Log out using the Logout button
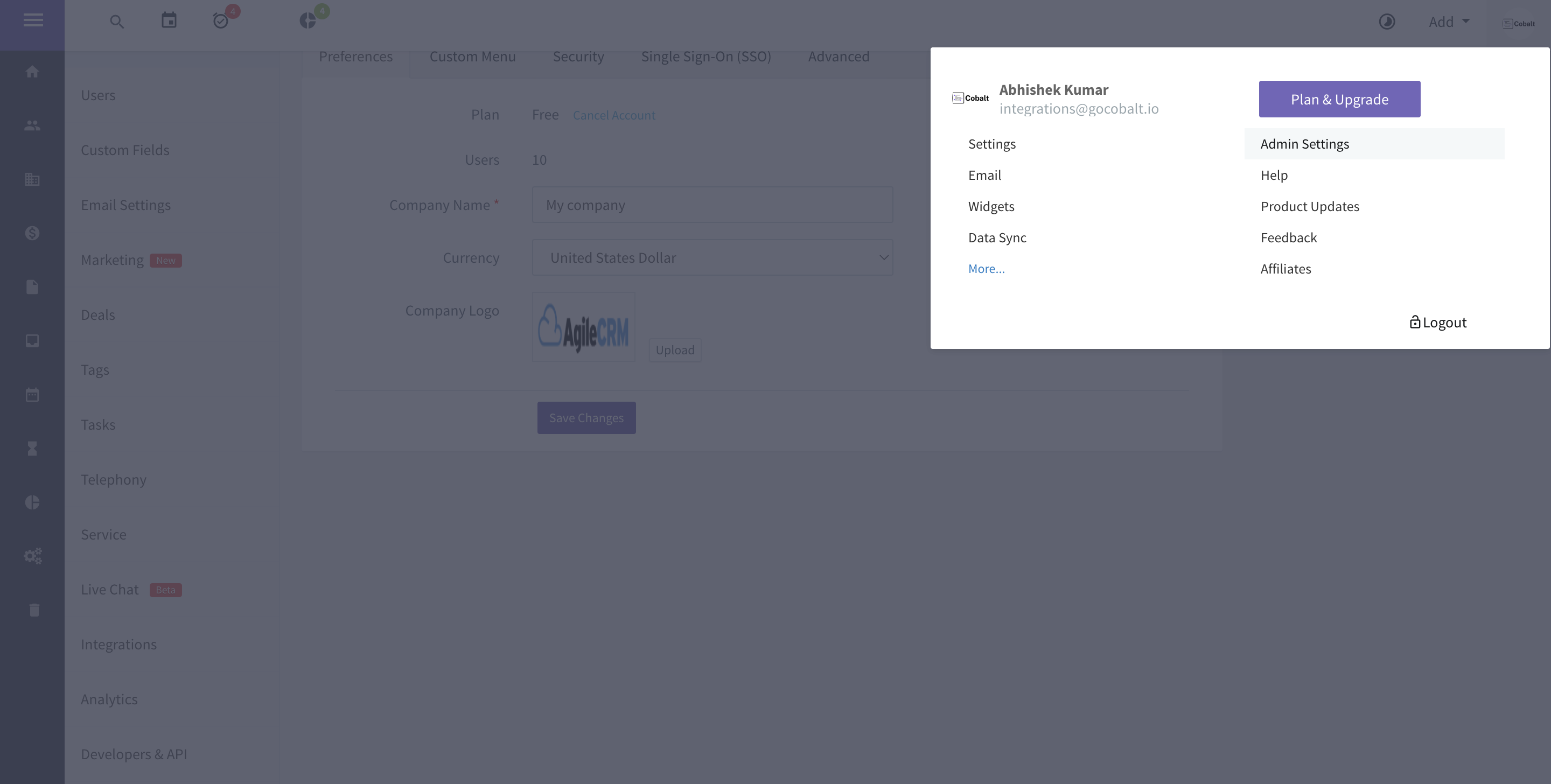1551x784 pixels. (x=1438, y=322)
